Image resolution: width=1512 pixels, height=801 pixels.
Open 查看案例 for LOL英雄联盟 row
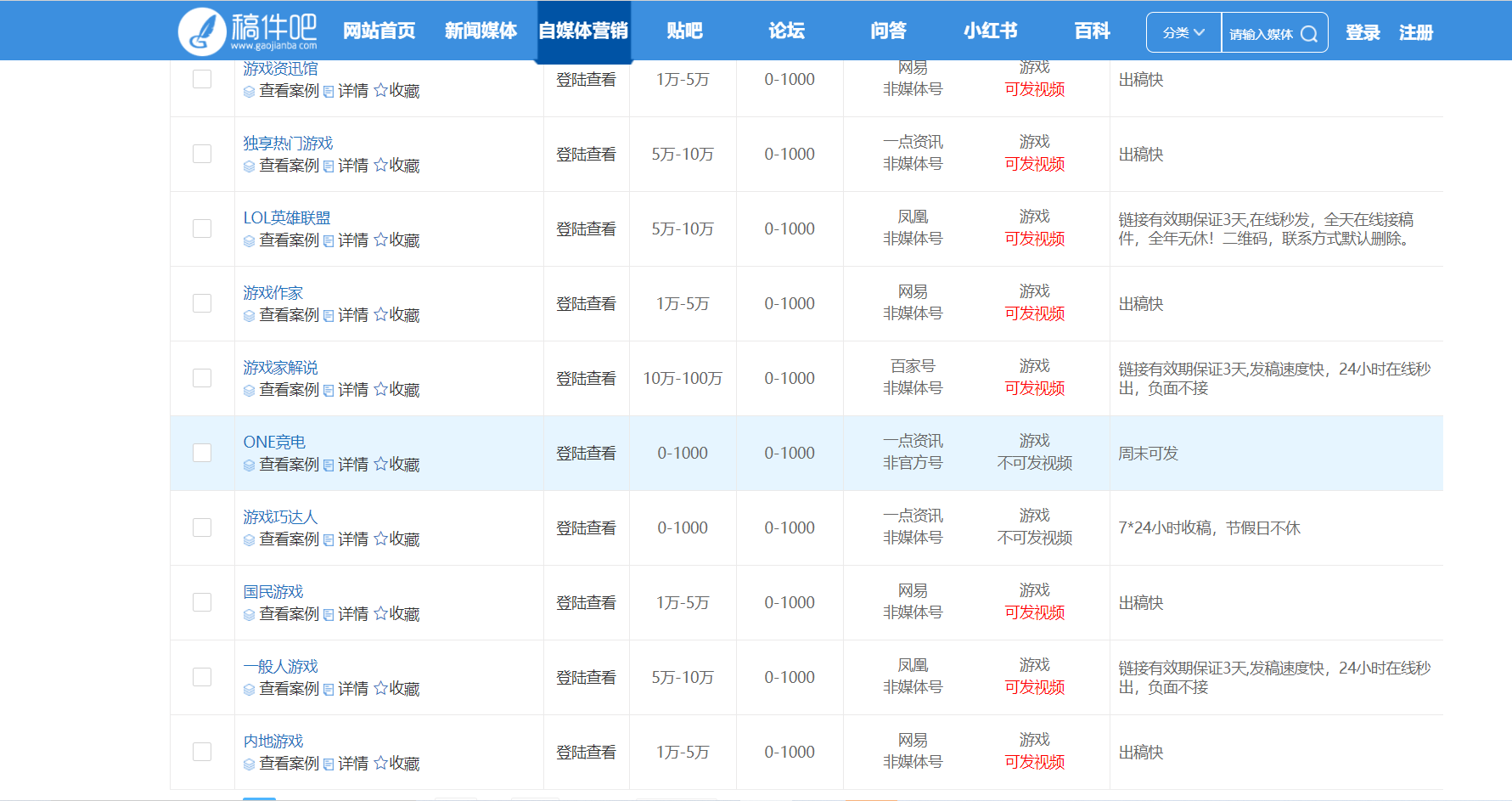(x=281, y=240)
